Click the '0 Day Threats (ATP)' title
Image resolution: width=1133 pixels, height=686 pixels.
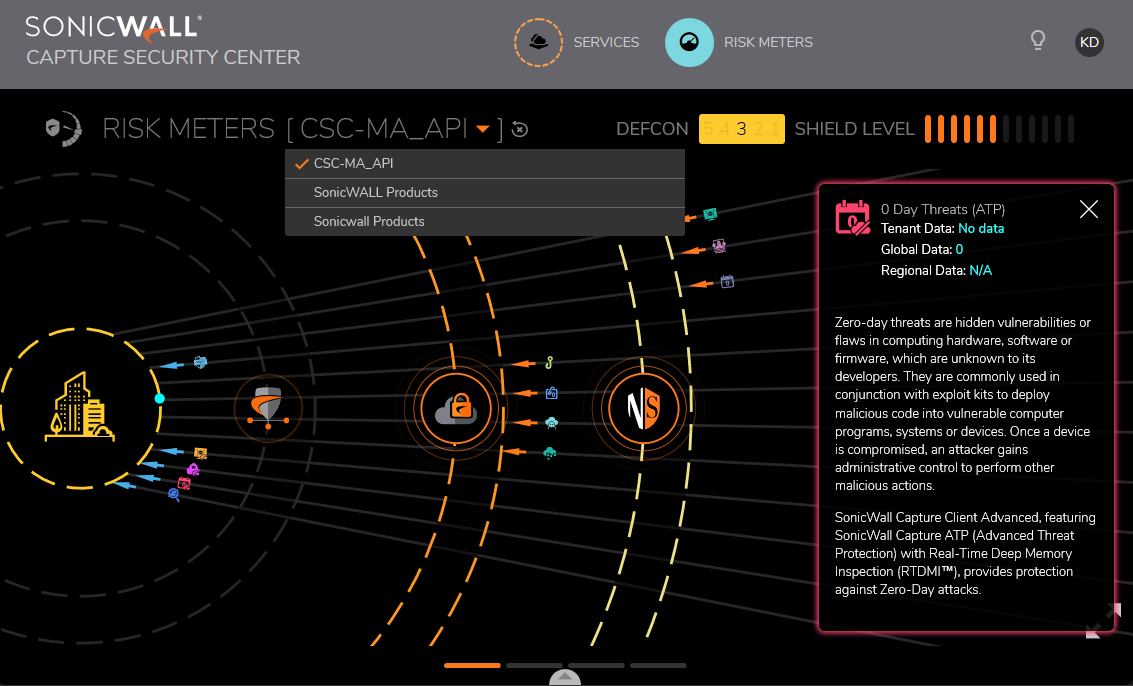click(x=943, y=209)
